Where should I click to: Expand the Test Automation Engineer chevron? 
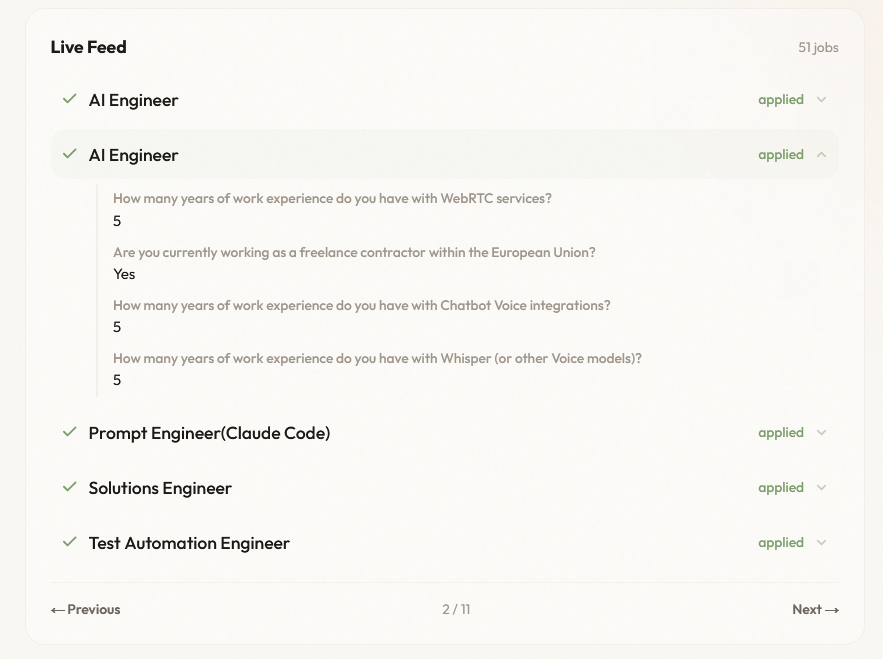click(x=822, y=543)
